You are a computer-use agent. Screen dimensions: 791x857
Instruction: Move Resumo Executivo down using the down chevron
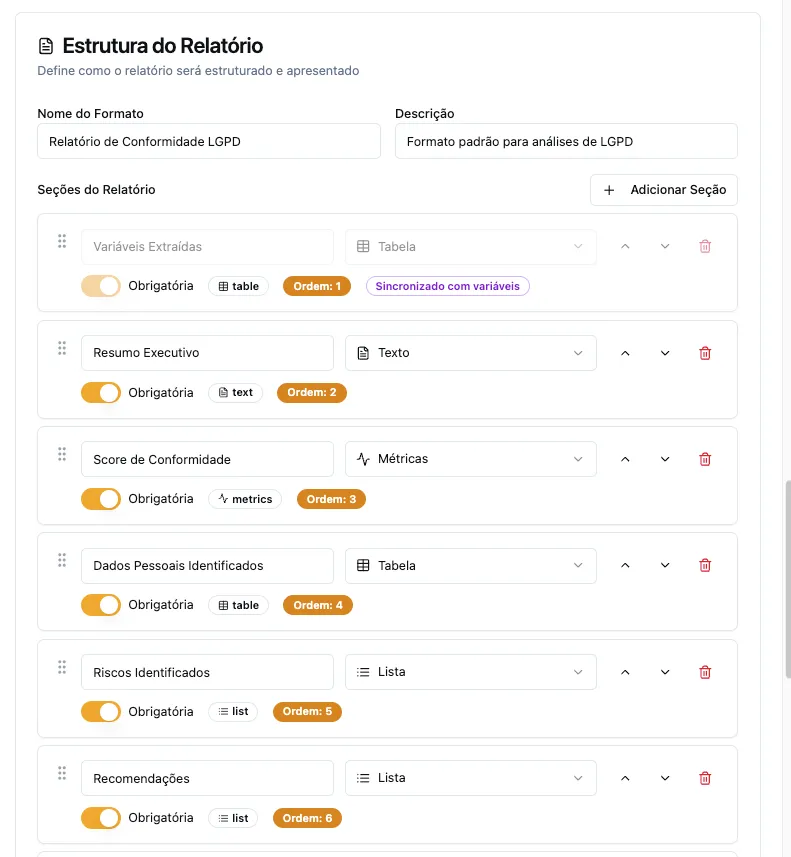[x=665, y=352]
